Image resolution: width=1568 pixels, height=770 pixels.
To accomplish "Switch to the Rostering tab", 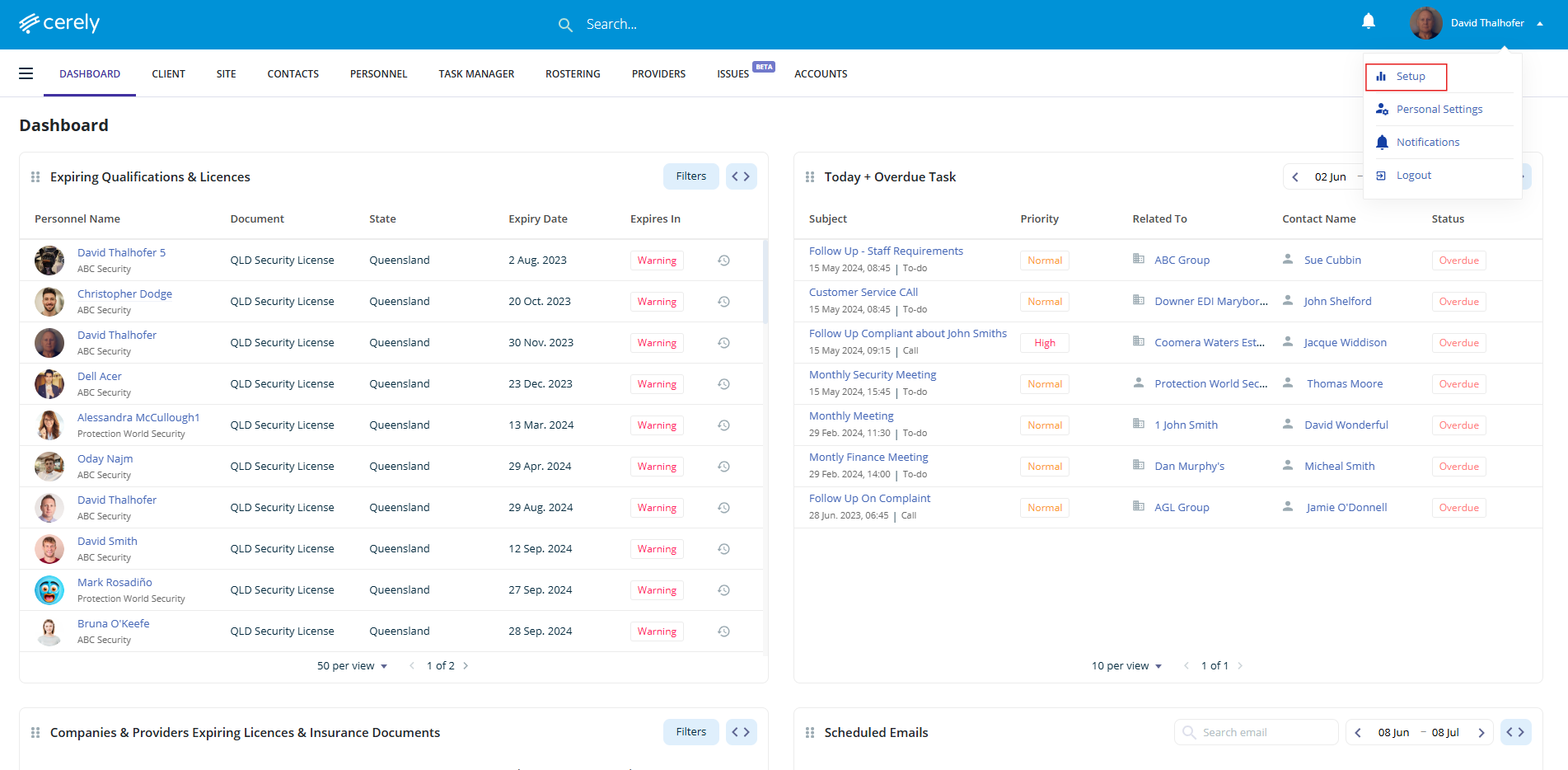I will [x=573, y=74].
